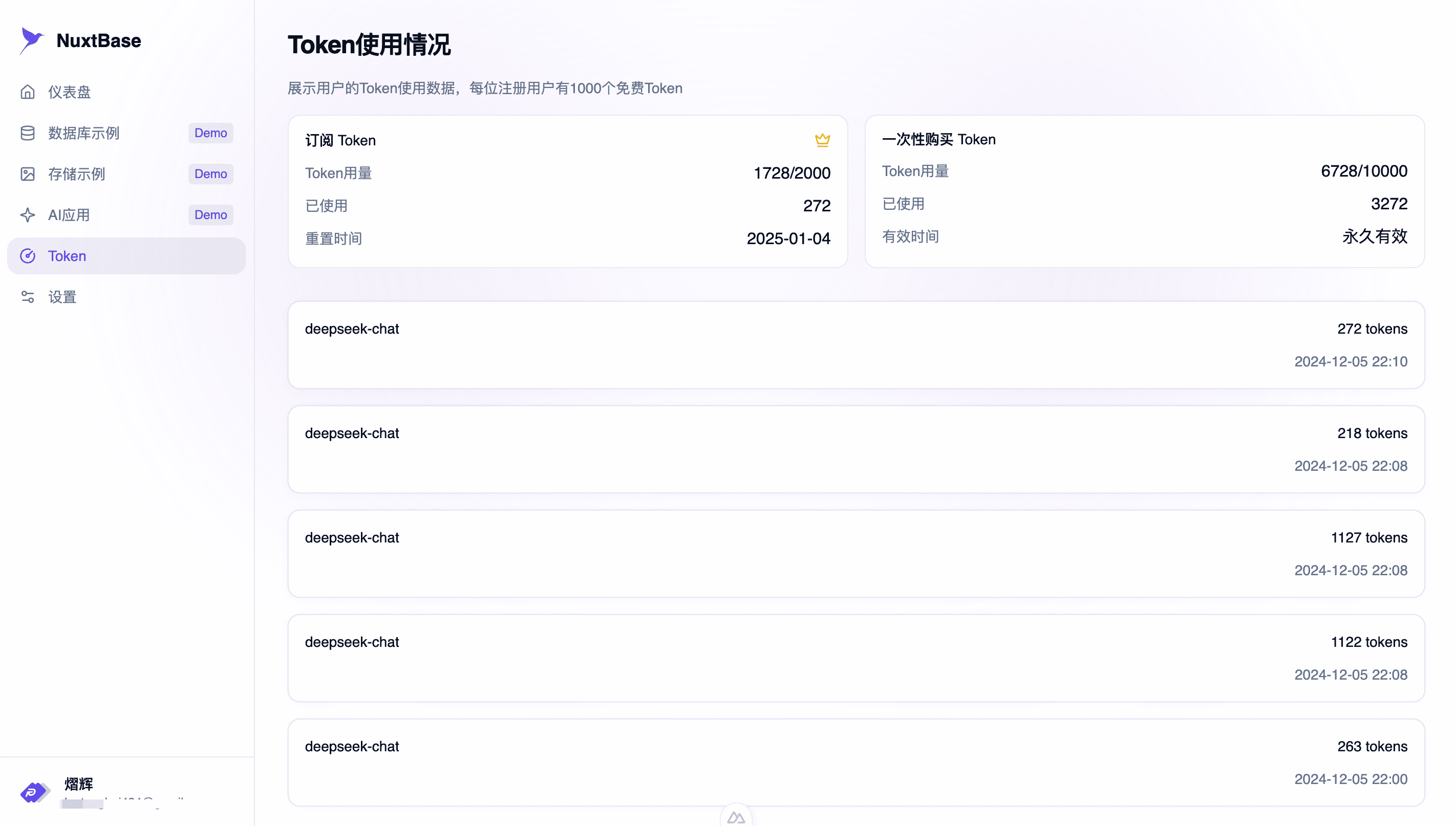
Task: Click the NuxtBase hummingbird logo
Action: click(32, 41)
